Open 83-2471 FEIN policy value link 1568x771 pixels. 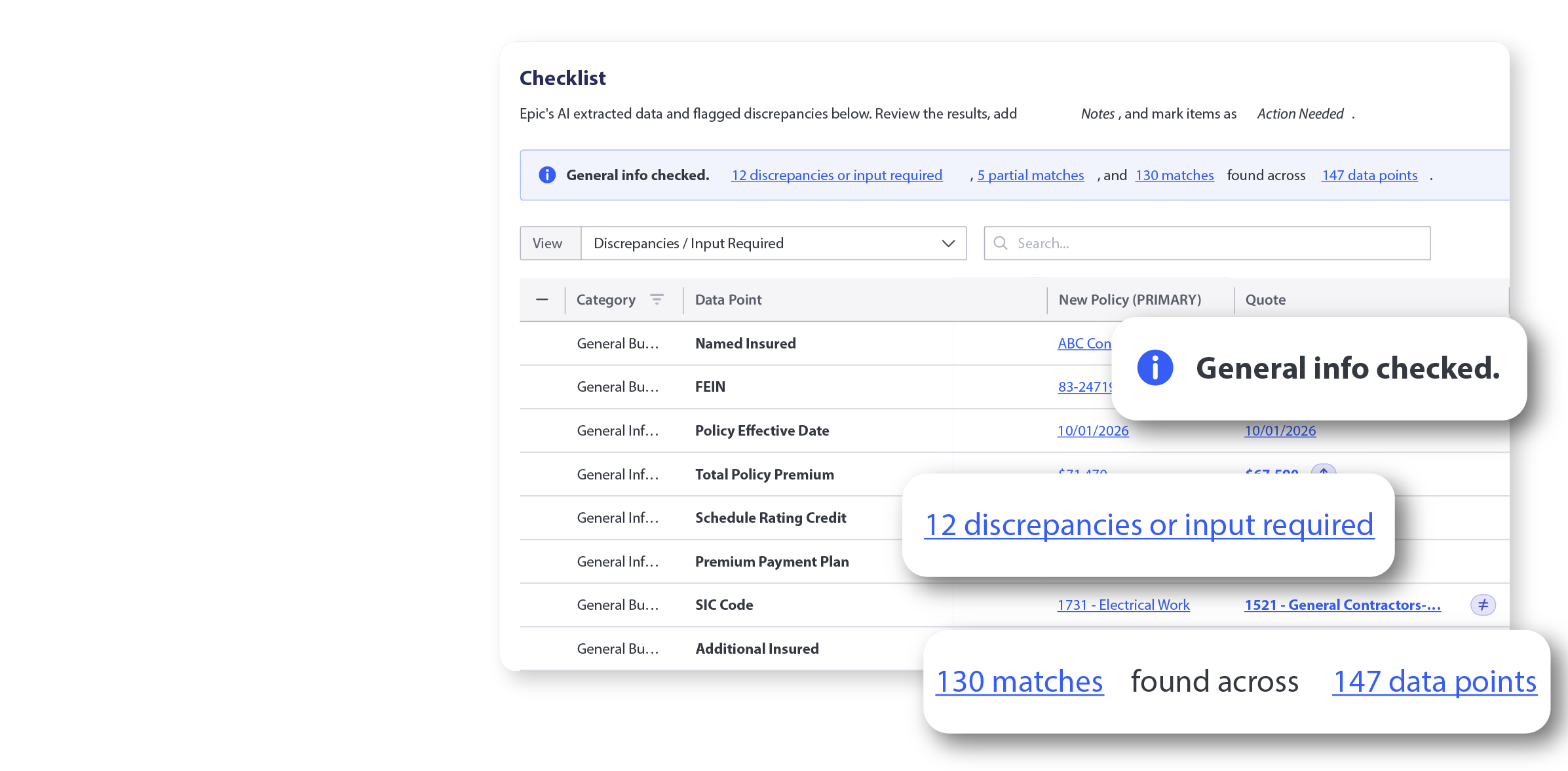tap(1084, 386)
